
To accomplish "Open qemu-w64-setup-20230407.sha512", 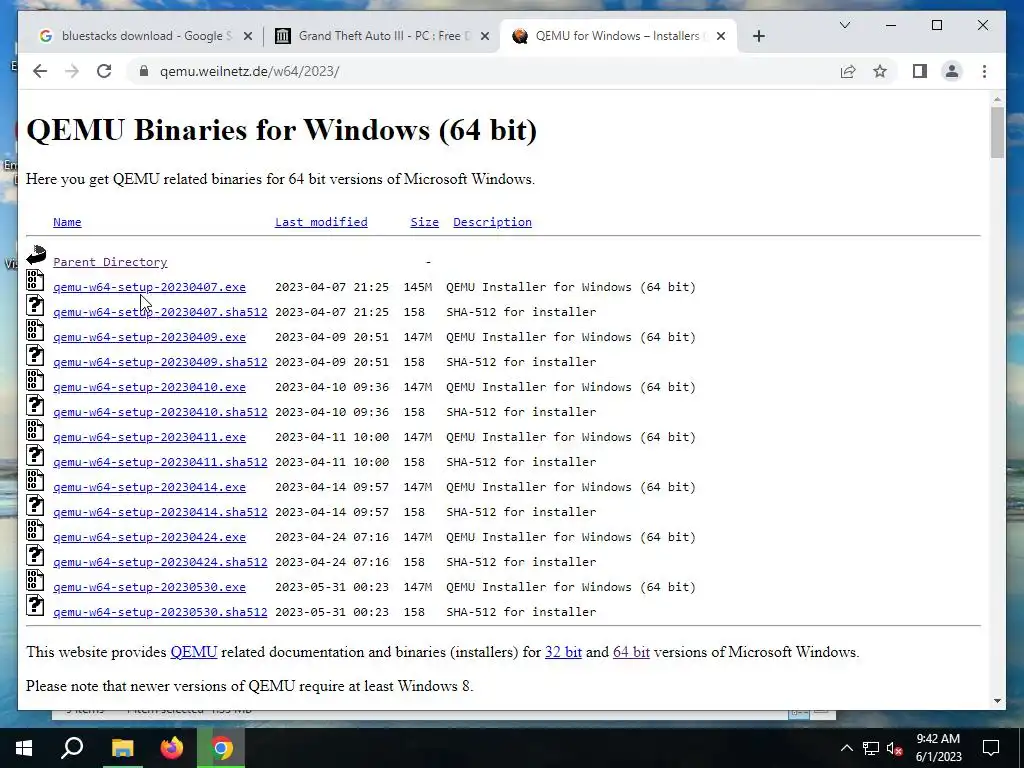I will pyautogui.click(x=160, y=312).
